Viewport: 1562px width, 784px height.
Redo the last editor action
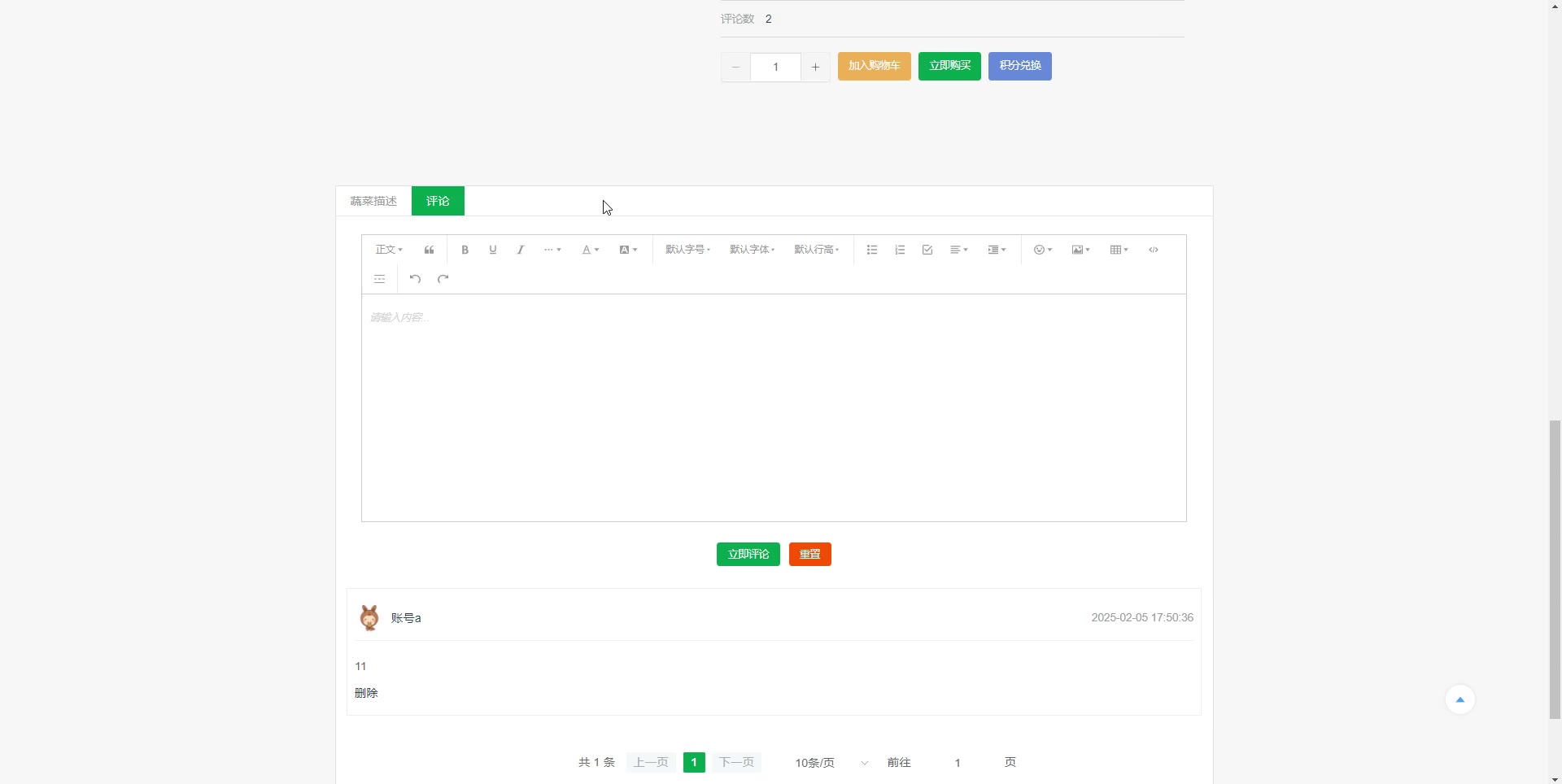click(x=443, y=279)
